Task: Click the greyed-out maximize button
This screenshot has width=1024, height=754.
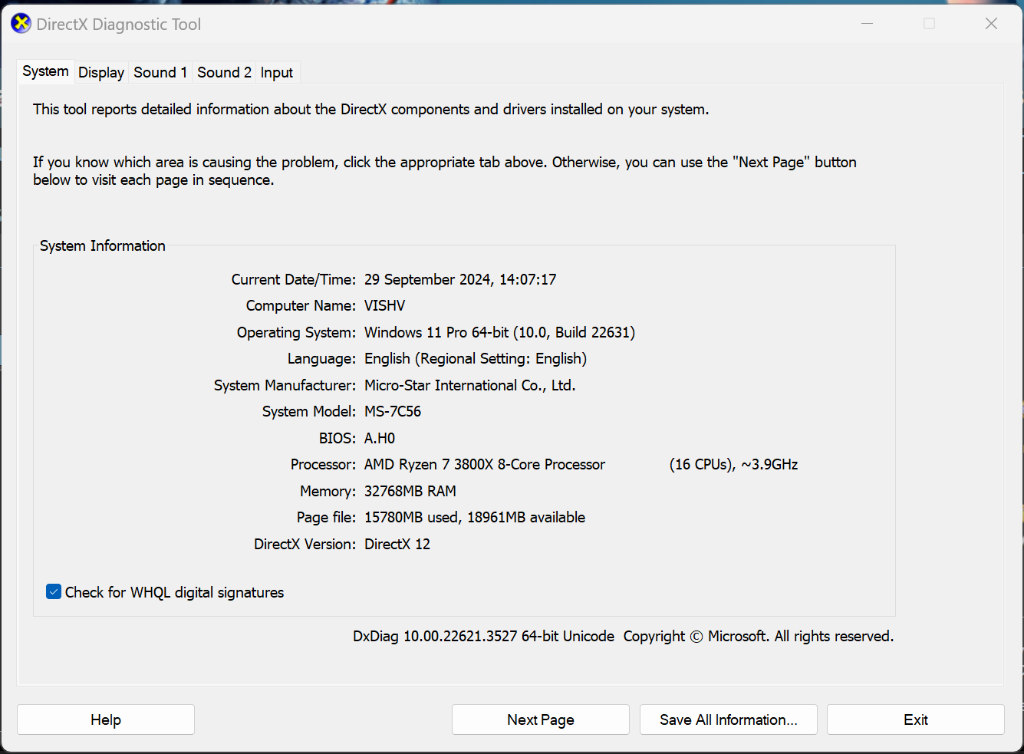Action: click(x=929, y=23)
